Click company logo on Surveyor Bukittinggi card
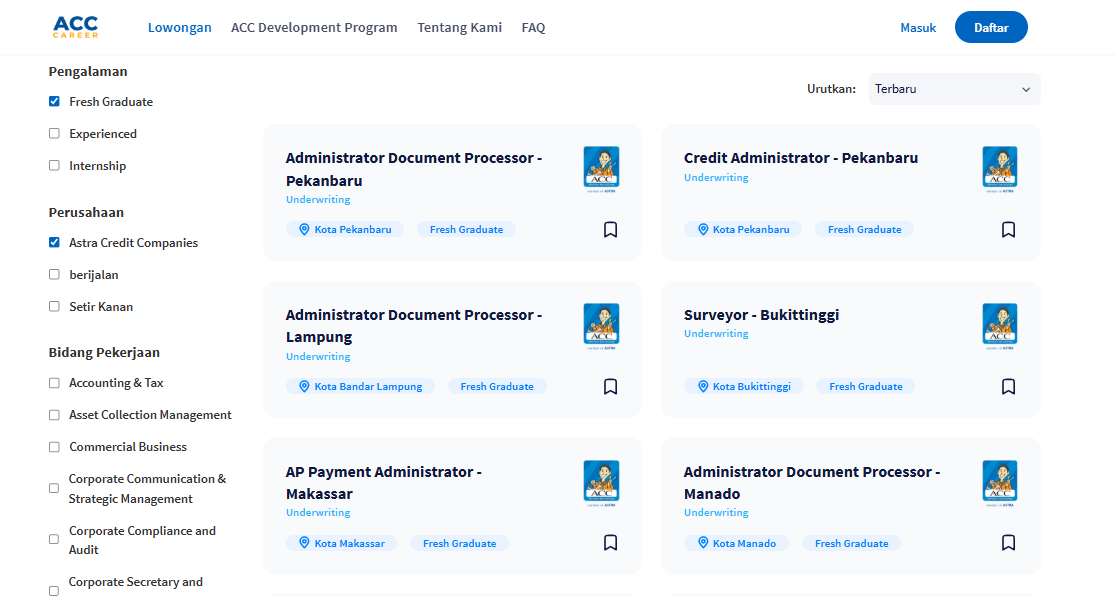1116x596 pixels. click(999, 326)
